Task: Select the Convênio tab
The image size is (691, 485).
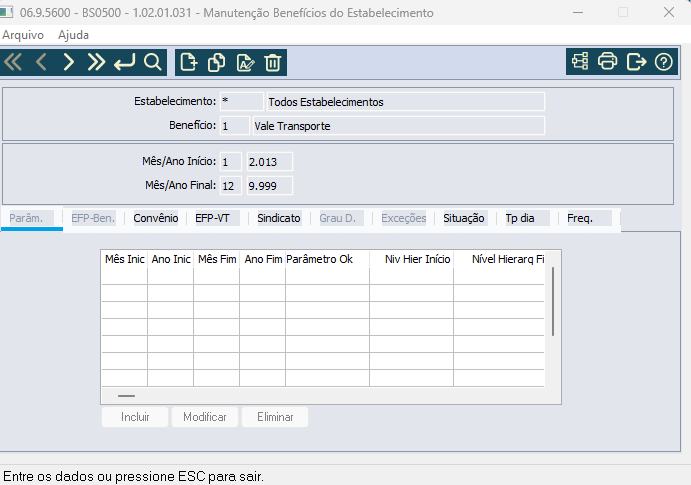Action: tap(156, 218)
